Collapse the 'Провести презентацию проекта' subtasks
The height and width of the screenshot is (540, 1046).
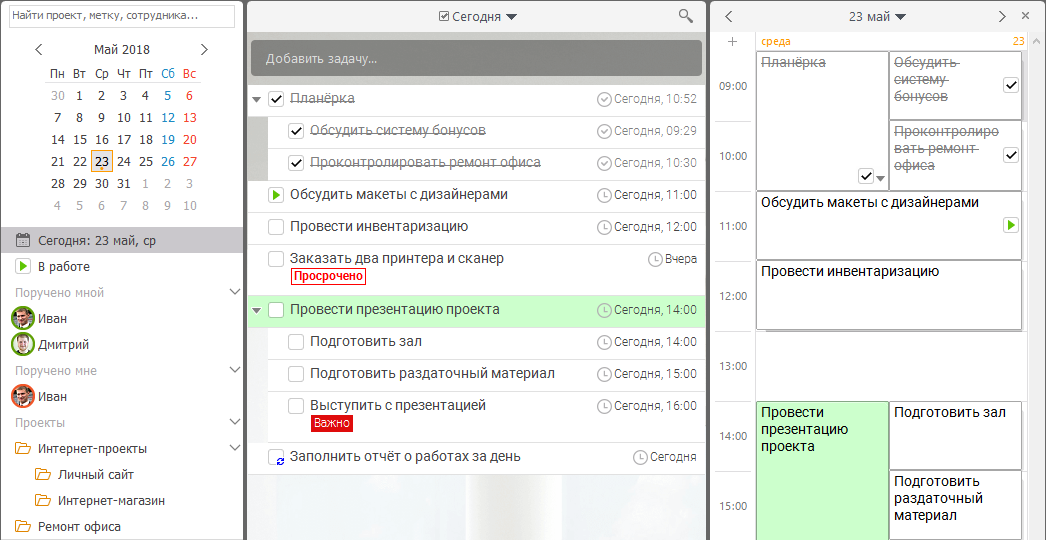pos(257,311)
